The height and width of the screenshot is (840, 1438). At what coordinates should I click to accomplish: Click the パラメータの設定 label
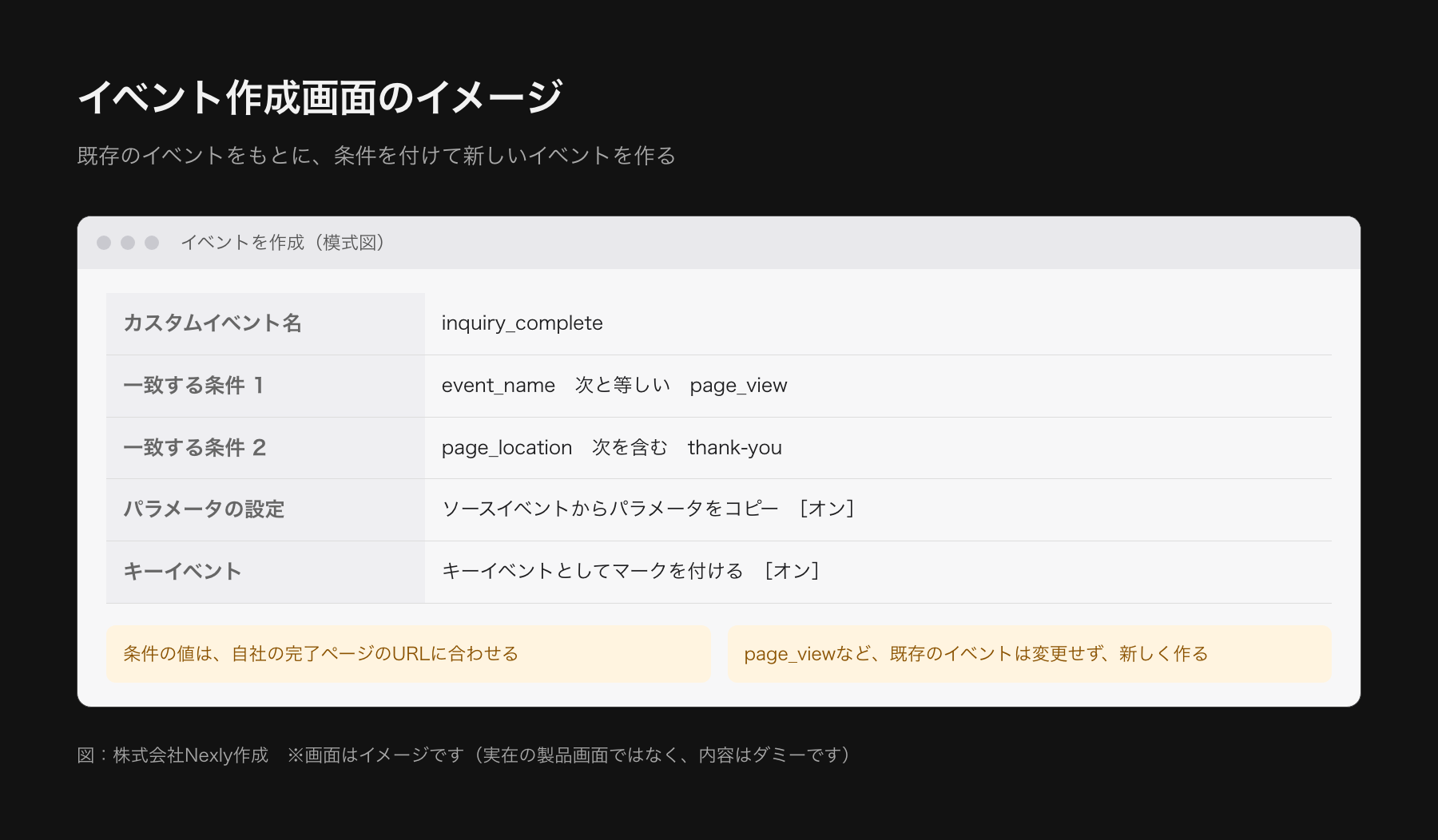(x=204, y=509)
